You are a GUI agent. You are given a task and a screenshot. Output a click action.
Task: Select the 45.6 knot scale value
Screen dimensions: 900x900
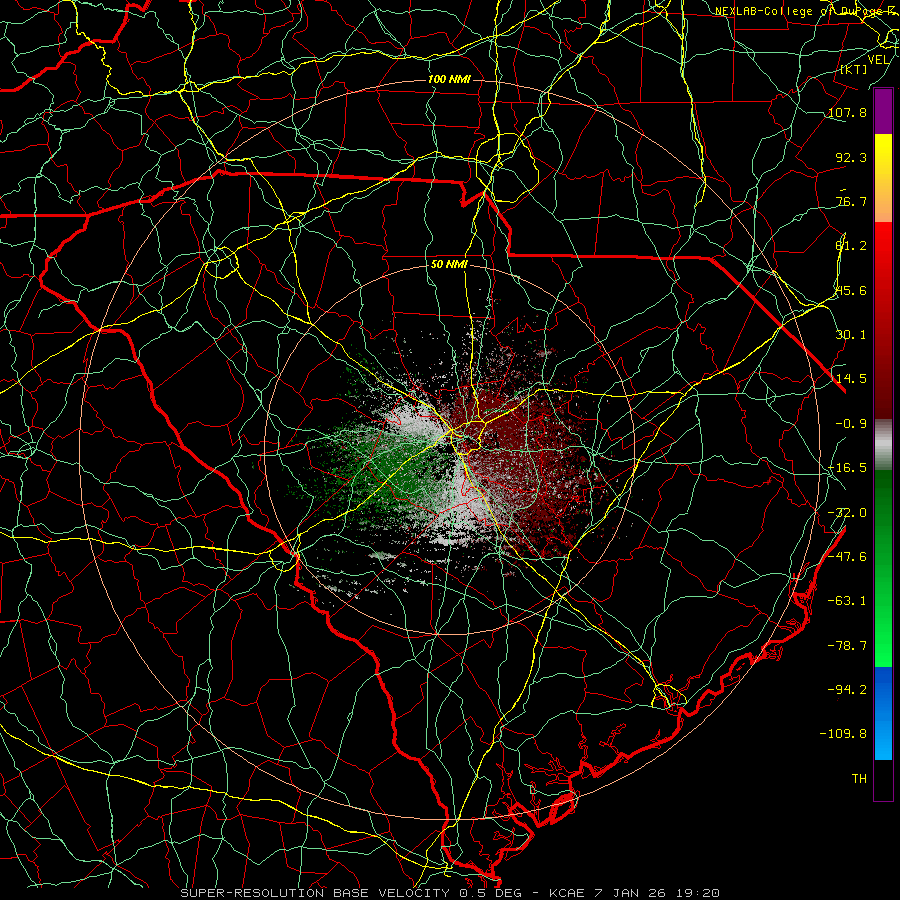[851, 290]
